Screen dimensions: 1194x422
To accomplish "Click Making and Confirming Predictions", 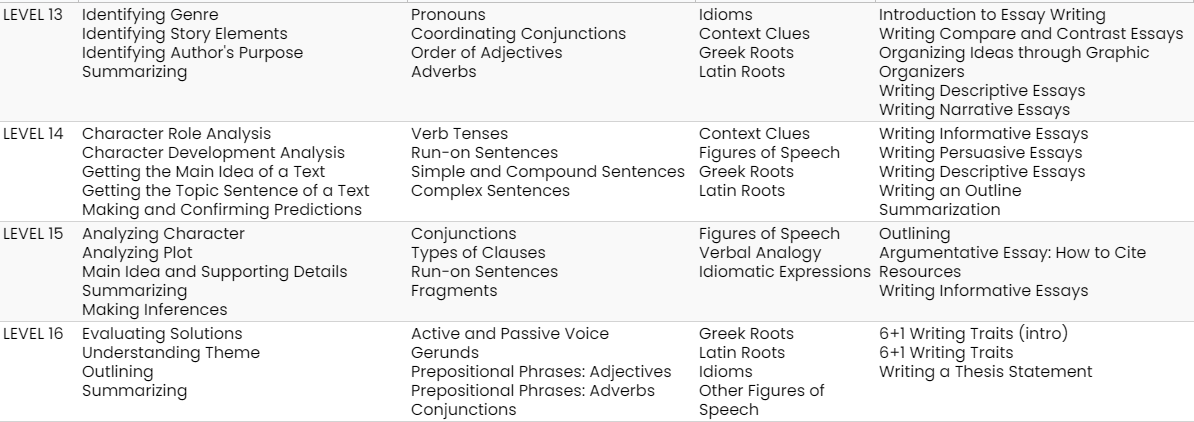I will click(222, 210).
